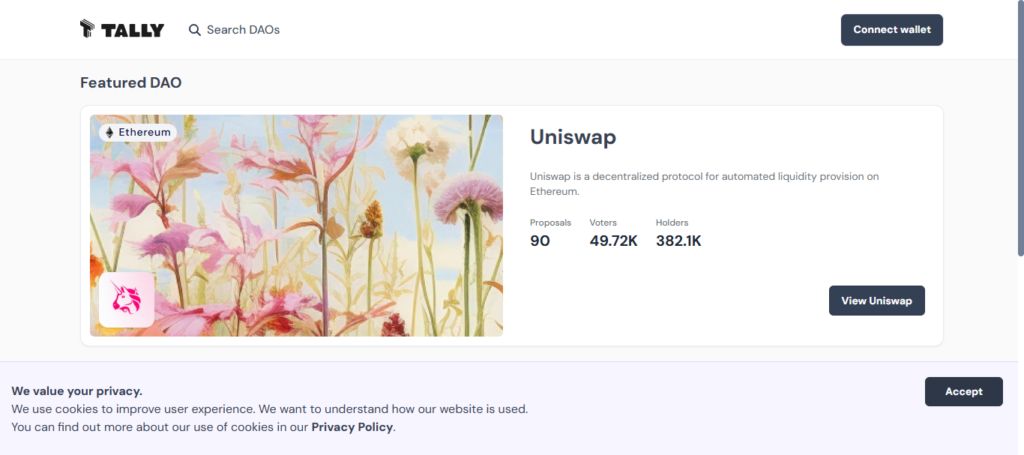Click 'We value your privacy.' text
Screen dimensions: 1024x455
click(76, 392)
